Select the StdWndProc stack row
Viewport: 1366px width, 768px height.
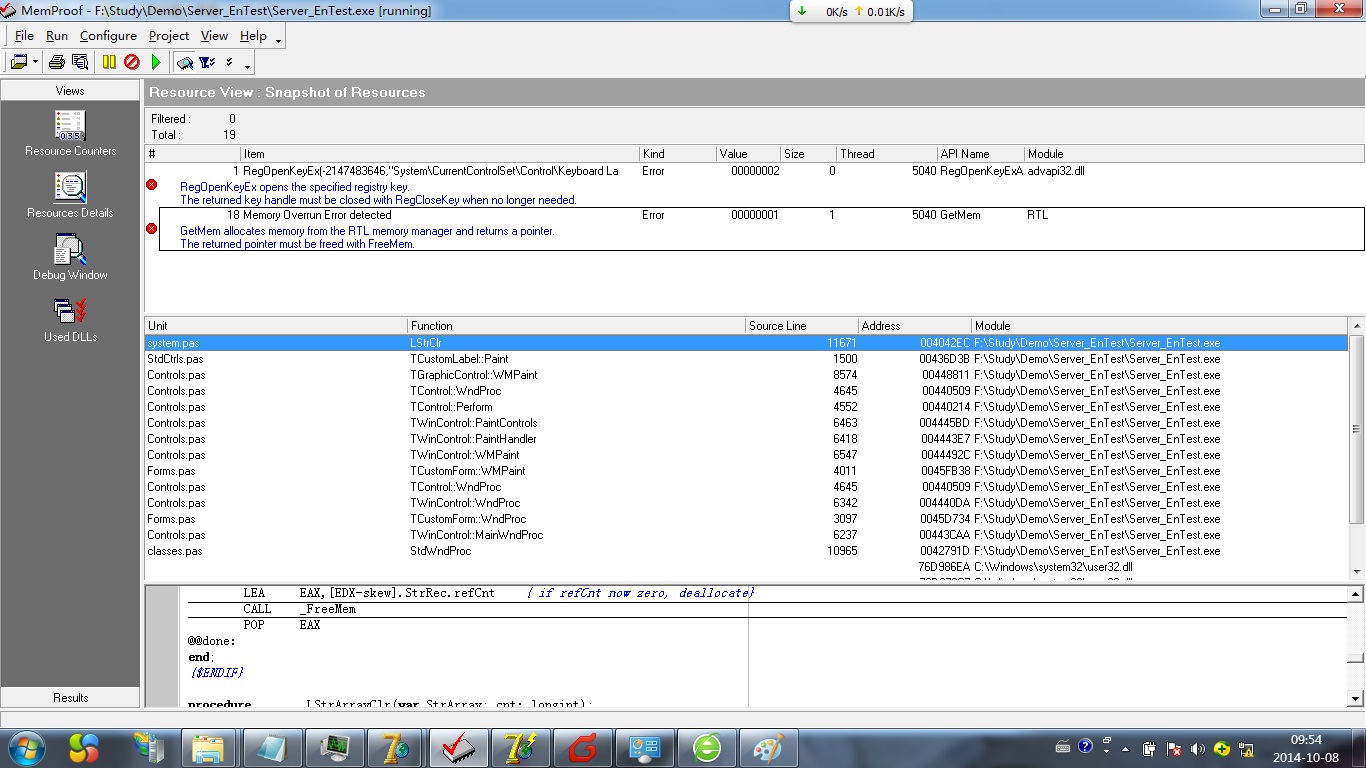747,551
